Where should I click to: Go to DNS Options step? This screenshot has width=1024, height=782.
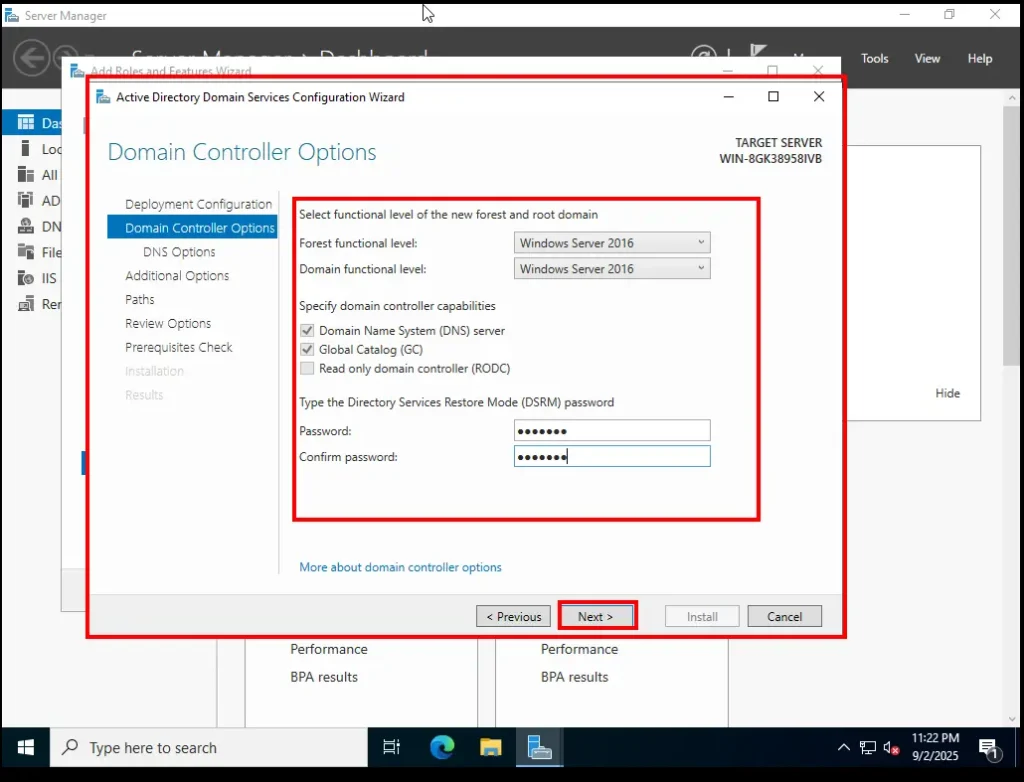click(179, 252)
